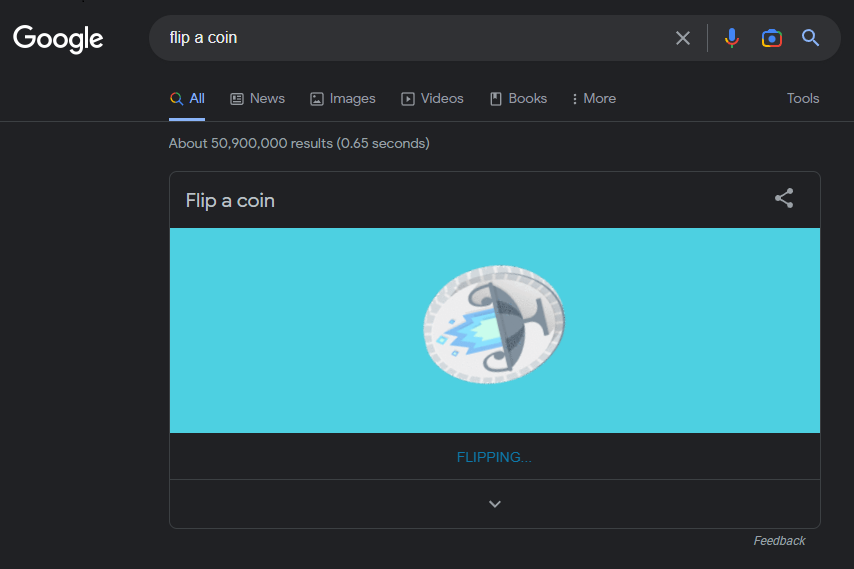This screenshot has width=854, height=569.
Task: Switch to the Videos tab
Action: (432, 99)
